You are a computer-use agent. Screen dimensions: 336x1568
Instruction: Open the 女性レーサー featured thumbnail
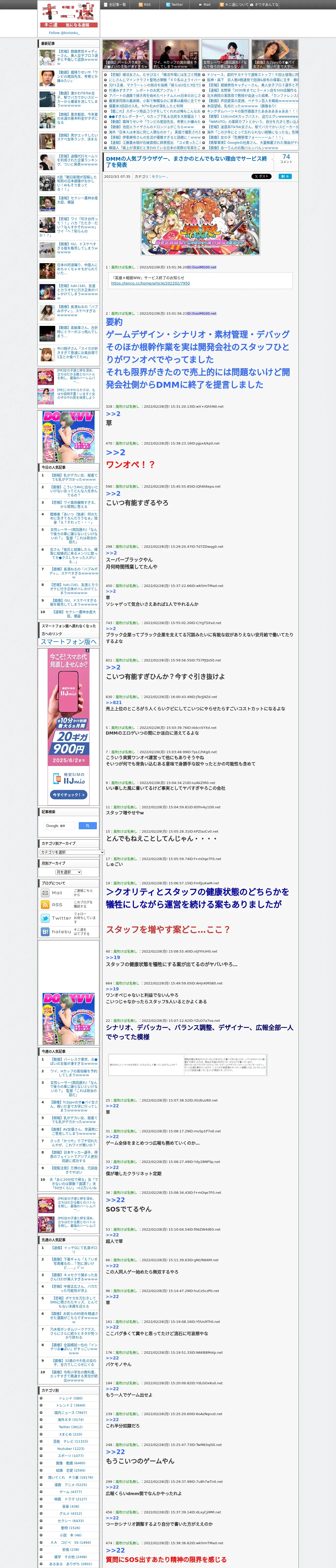pyautogui.click(x=225, y=54)
